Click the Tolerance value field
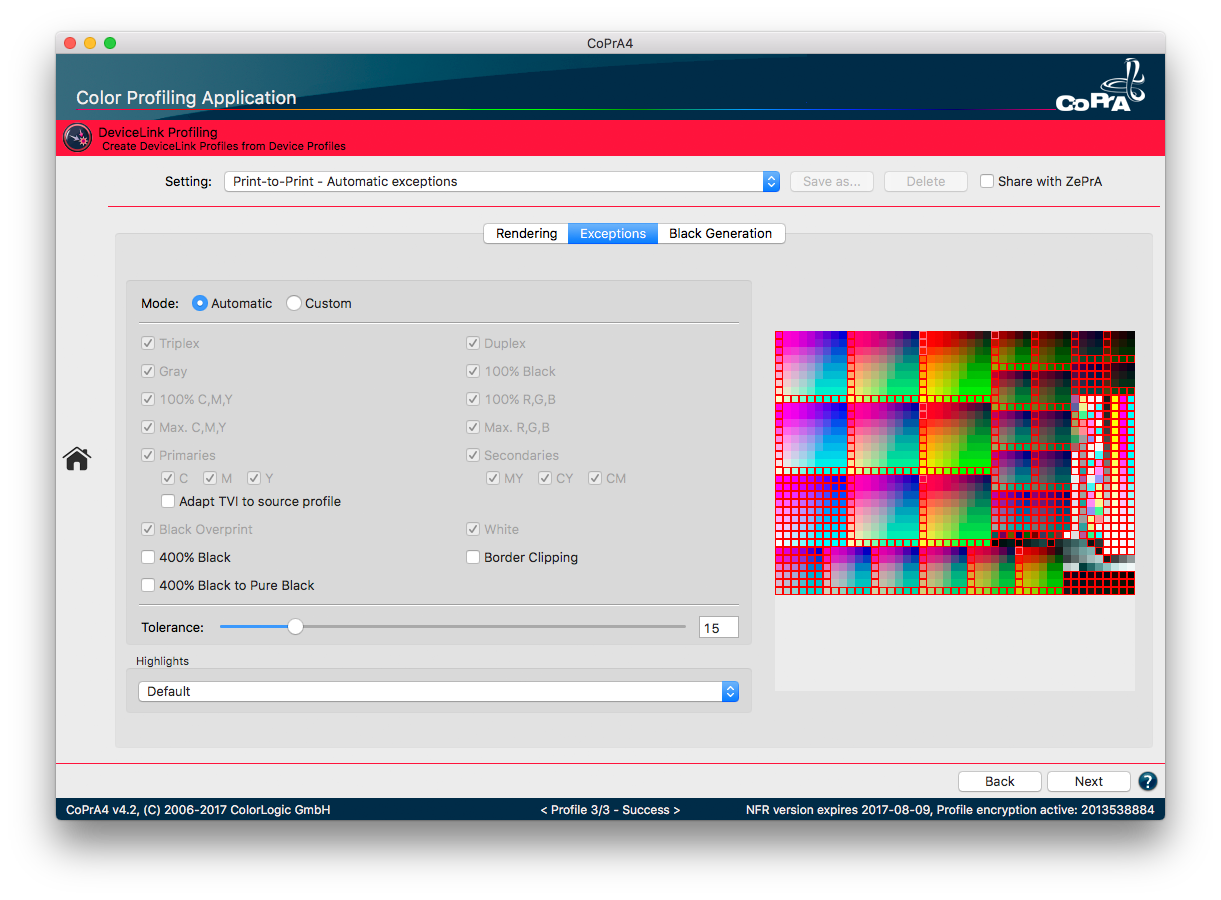 click(x=719, y=628)
